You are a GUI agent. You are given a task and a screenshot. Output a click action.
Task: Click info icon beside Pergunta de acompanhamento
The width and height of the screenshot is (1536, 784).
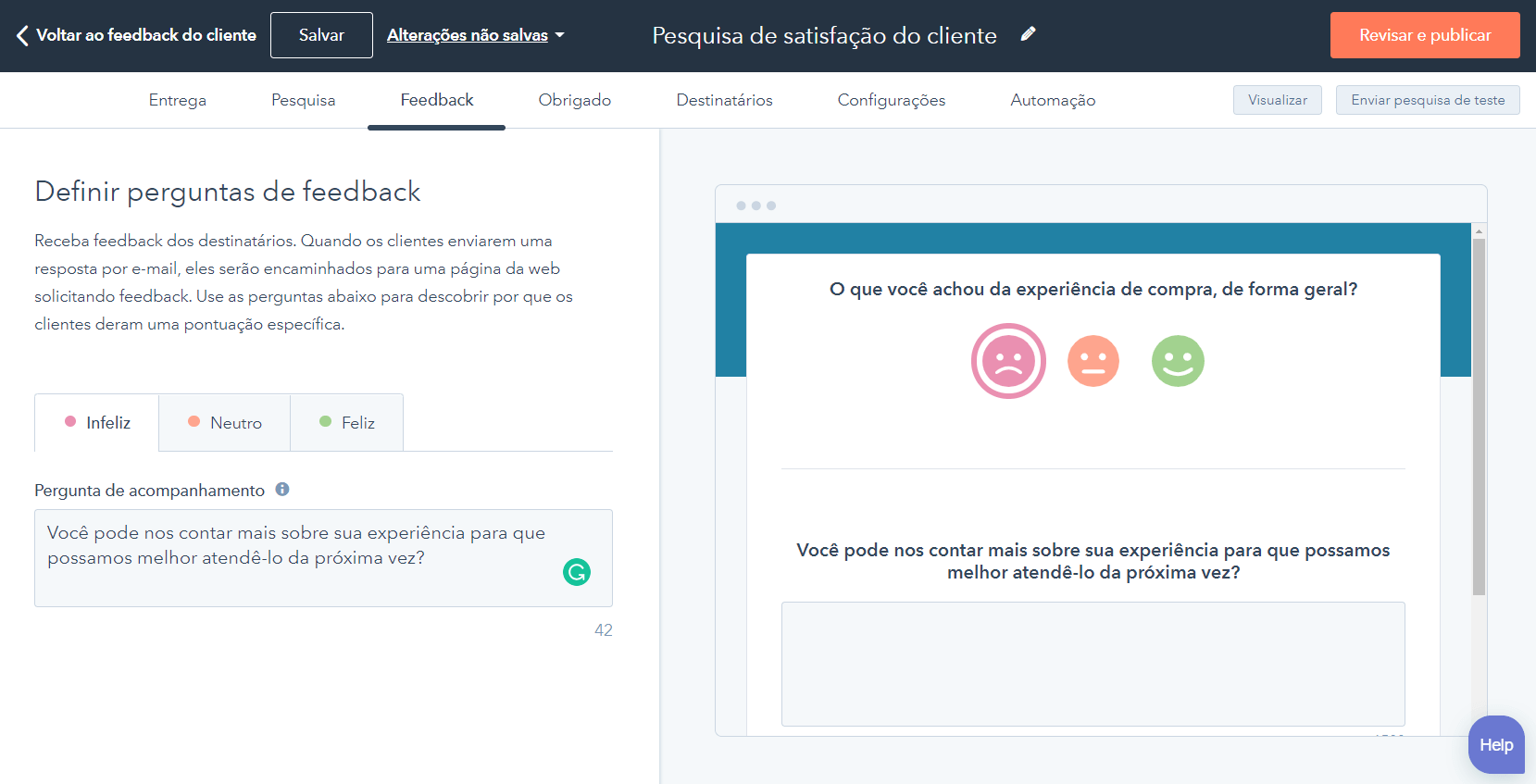tap(282, 490)
